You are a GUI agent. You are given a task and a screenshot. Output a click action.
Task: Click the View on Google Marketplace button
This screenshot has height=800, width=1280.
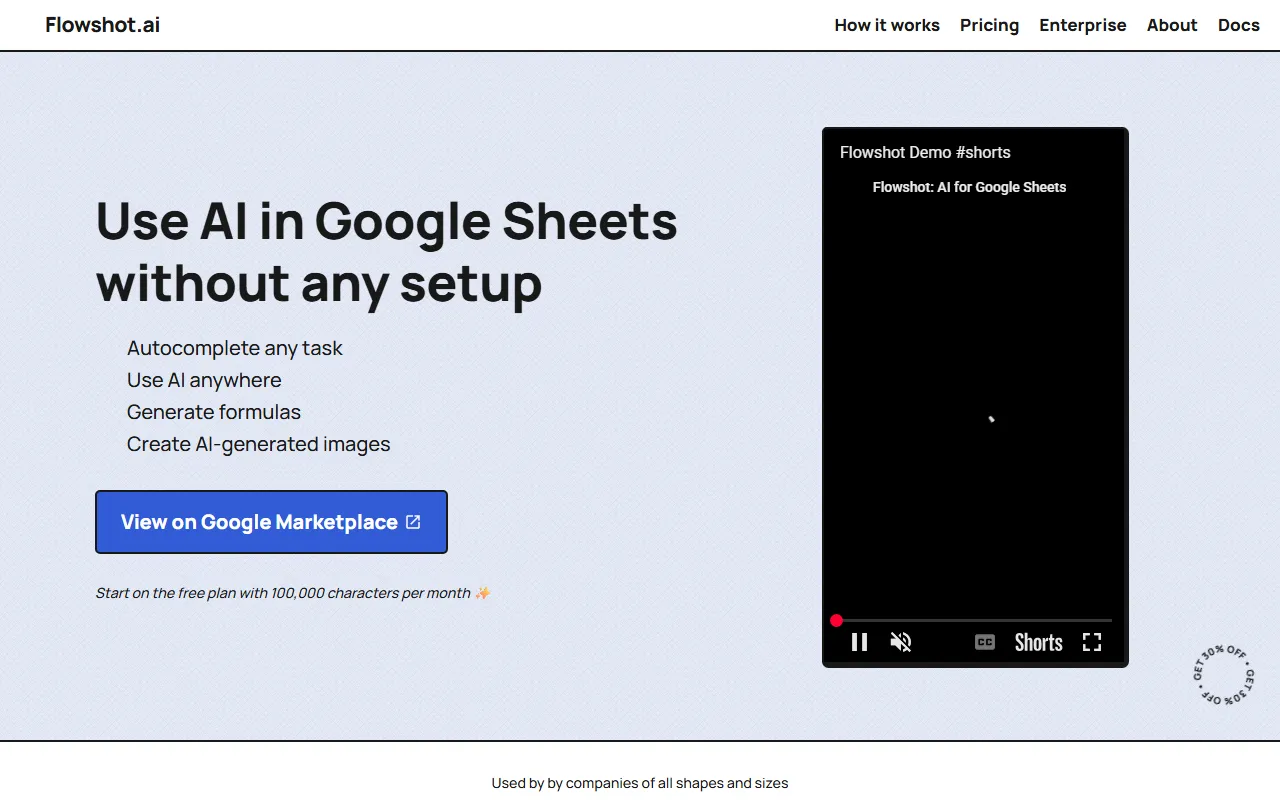(271, 522)
